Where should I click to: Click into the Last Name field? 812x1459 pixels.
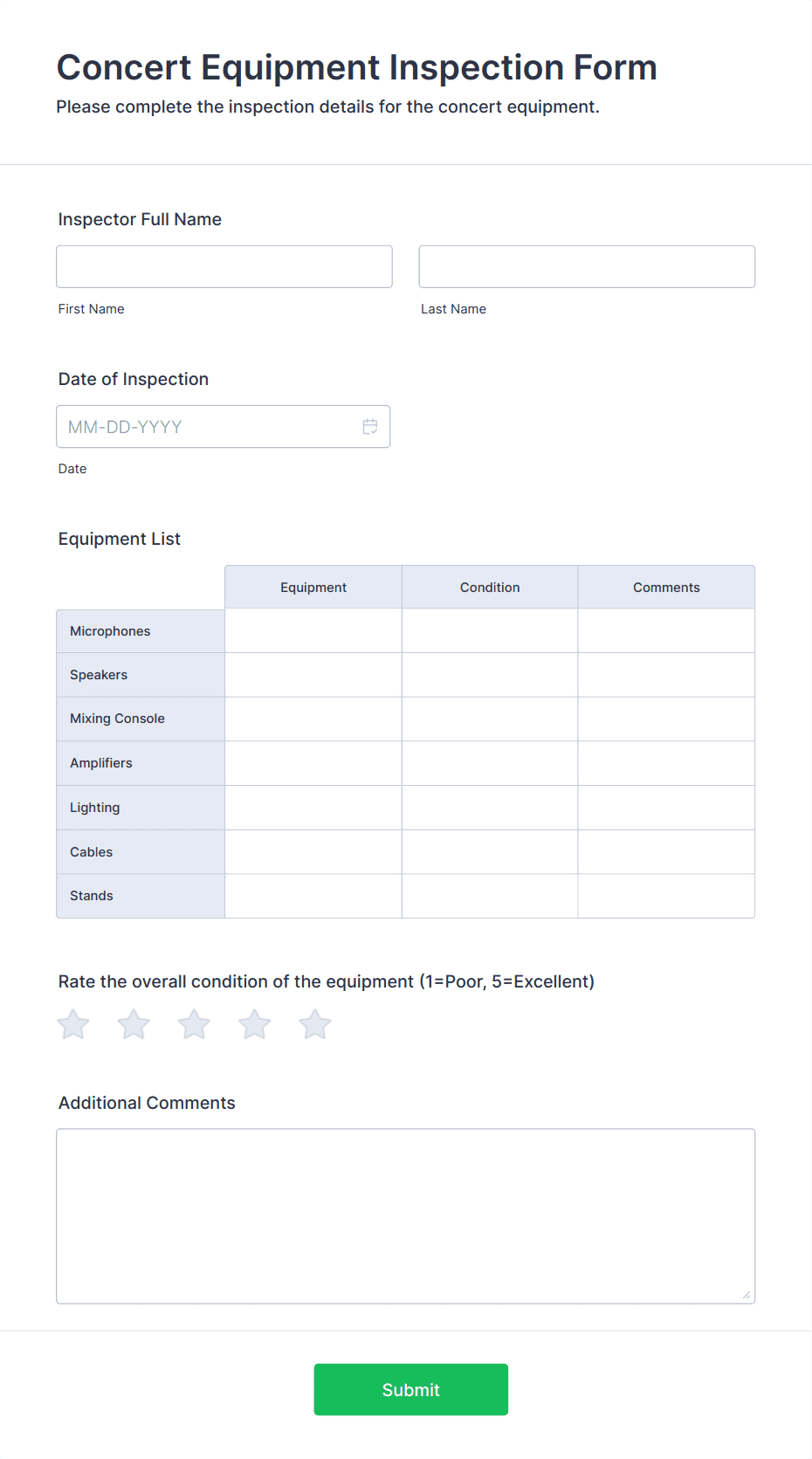(x=587, y=266)
